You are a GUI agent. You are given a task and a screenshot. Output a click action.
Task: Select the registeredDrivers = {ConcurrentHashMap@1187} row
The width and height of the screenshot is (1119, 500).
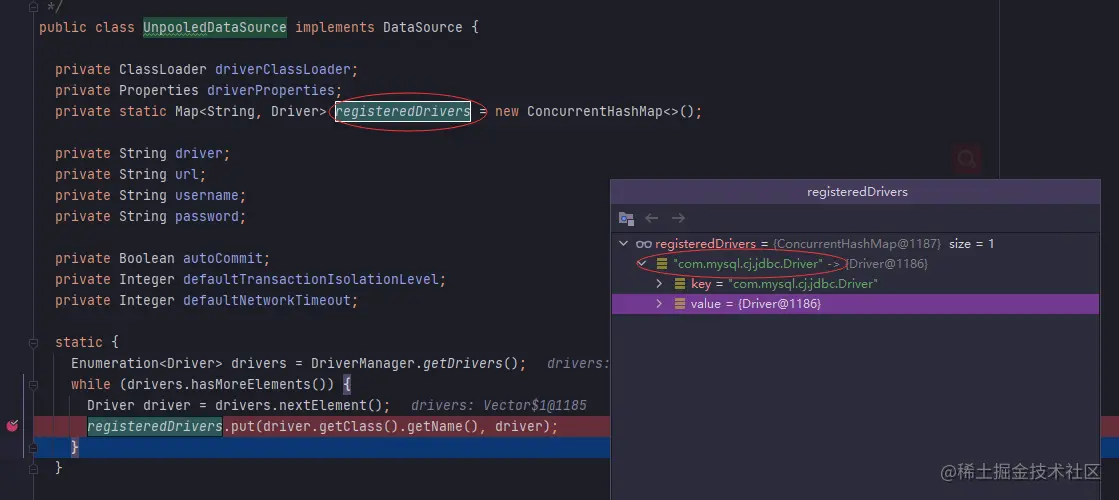(x=855, y=244)
